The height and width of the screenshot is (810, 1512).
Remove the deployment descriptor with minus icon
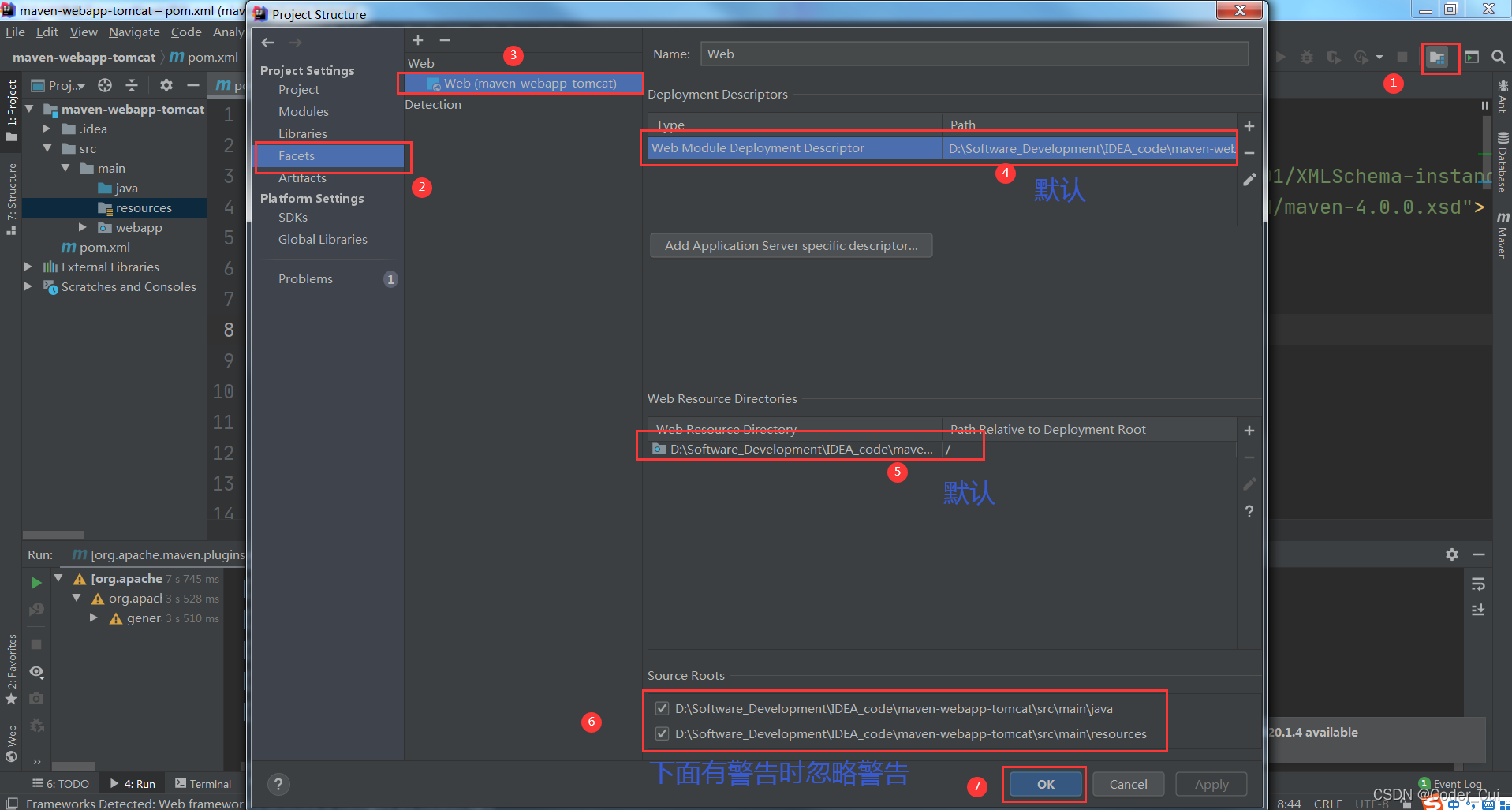coord(1249,153)
